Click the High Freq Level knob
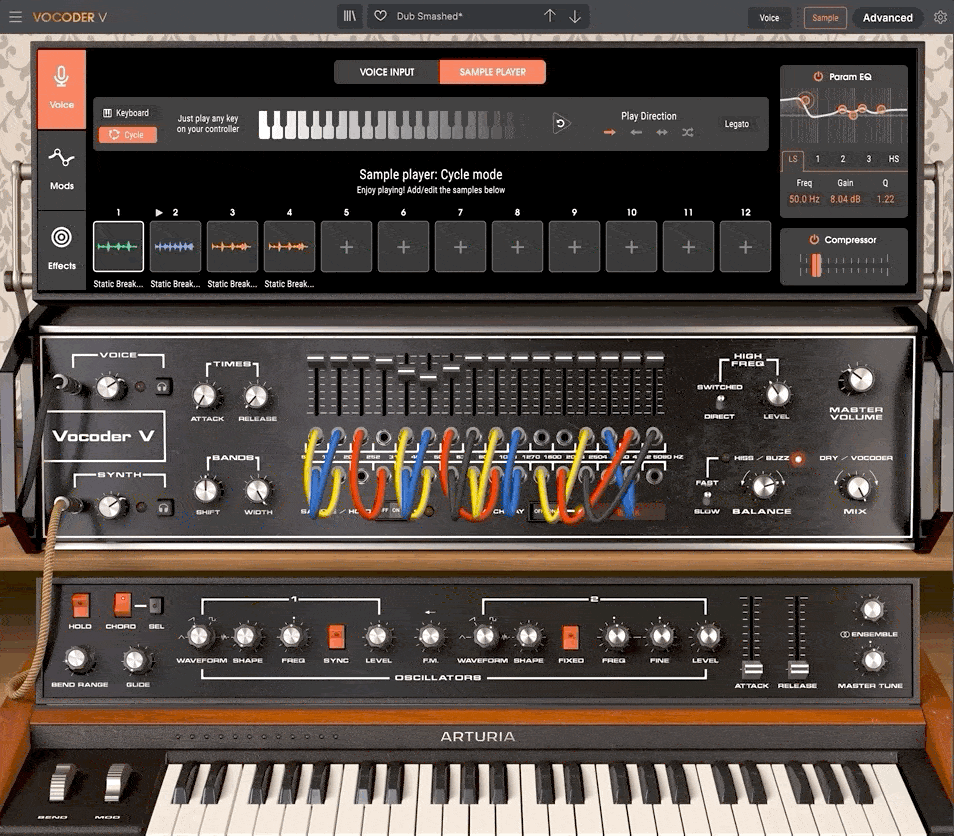 (x=777, y=394)
